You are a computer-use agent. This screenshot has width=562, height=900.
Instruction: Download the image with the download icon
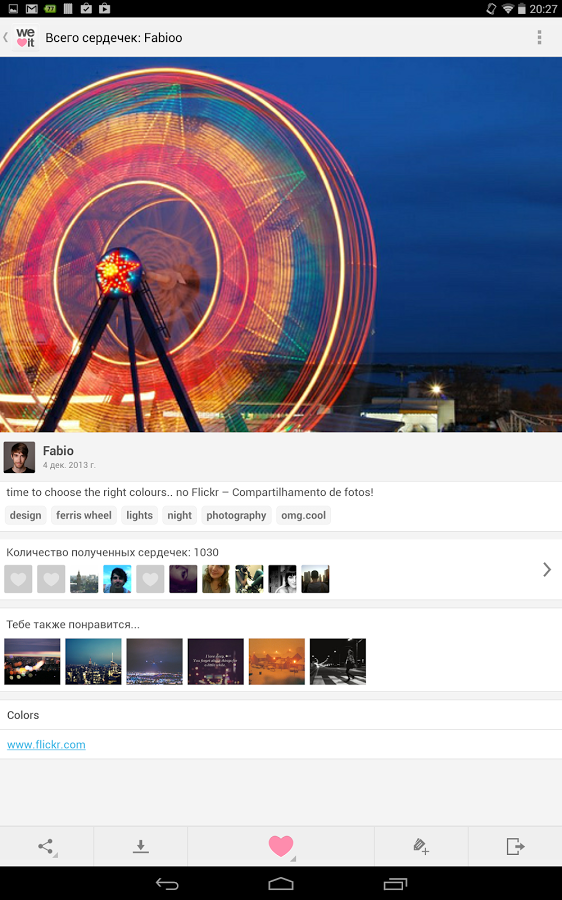coord(141,846)
